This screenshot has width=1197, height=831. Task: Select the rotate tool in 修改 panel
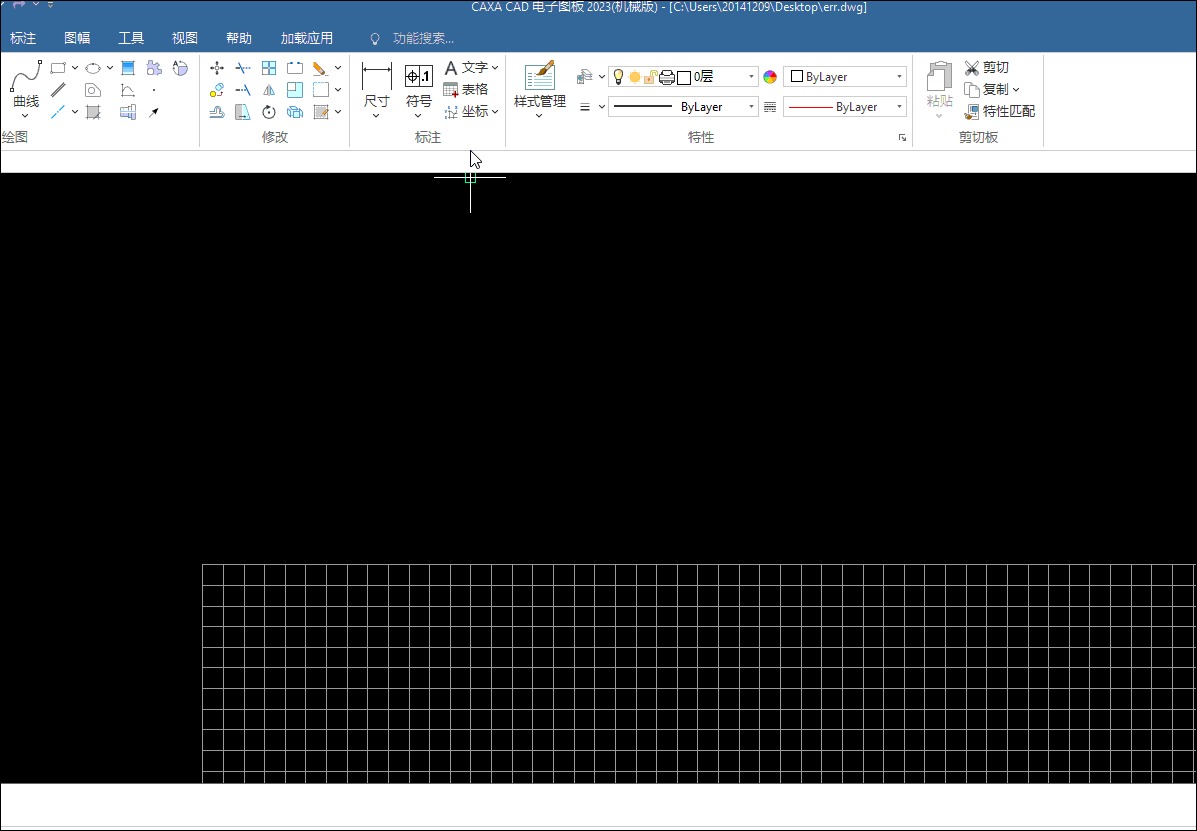coord(269,112)
